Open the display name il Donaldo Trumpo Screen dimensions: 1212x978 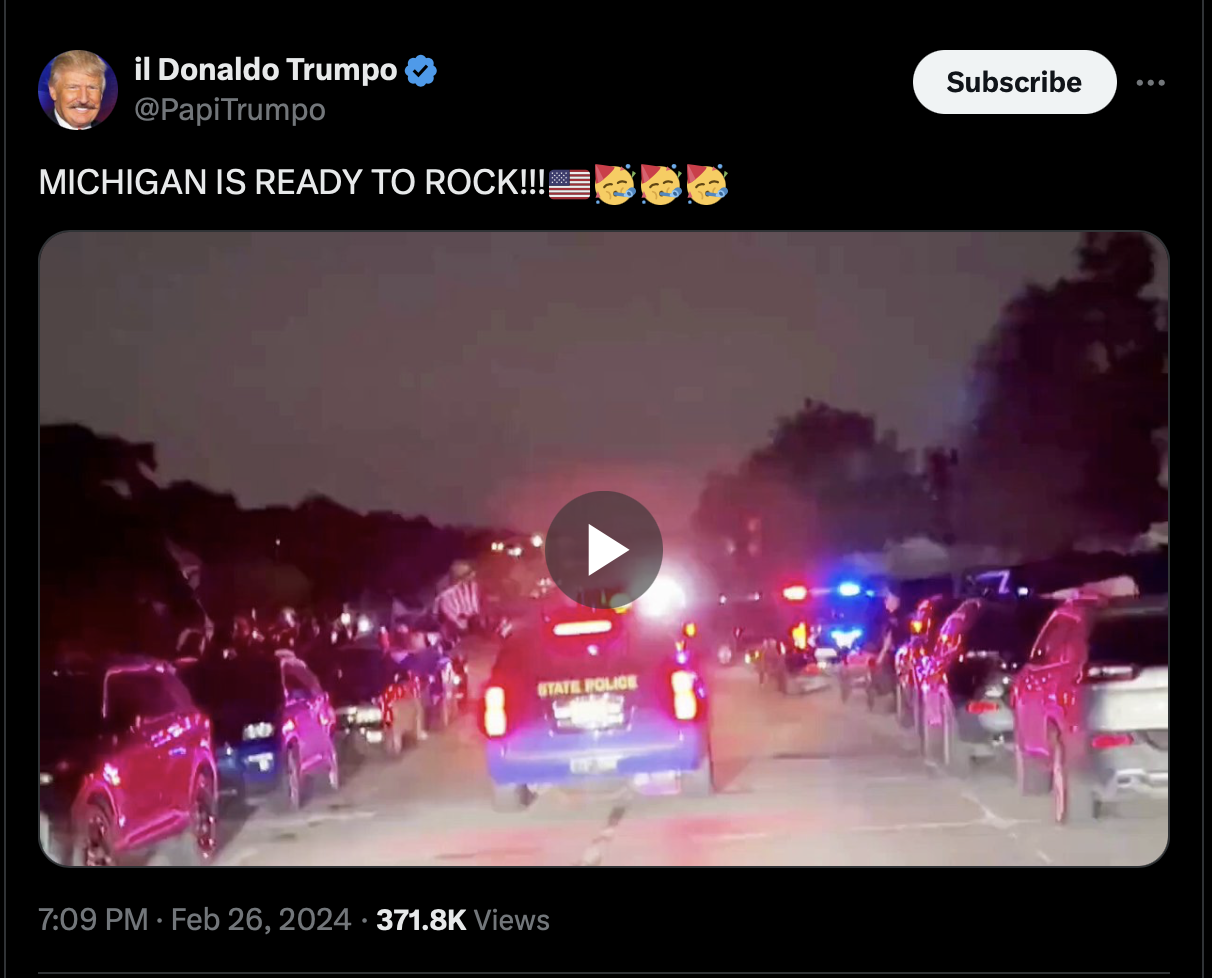click(265, 70)
